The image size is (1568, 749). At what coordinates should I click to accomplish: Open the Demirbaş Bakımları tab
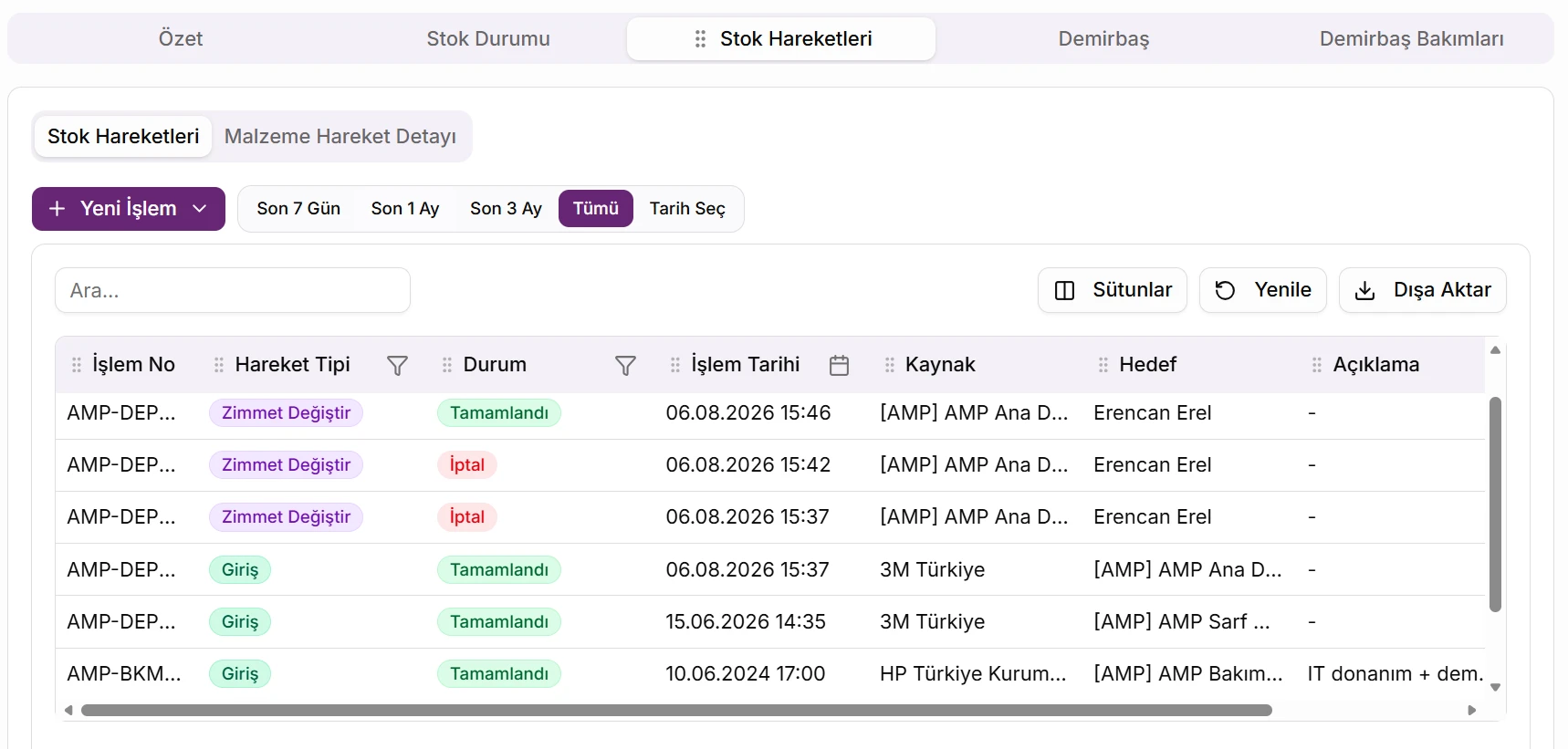coord(1411,38)
